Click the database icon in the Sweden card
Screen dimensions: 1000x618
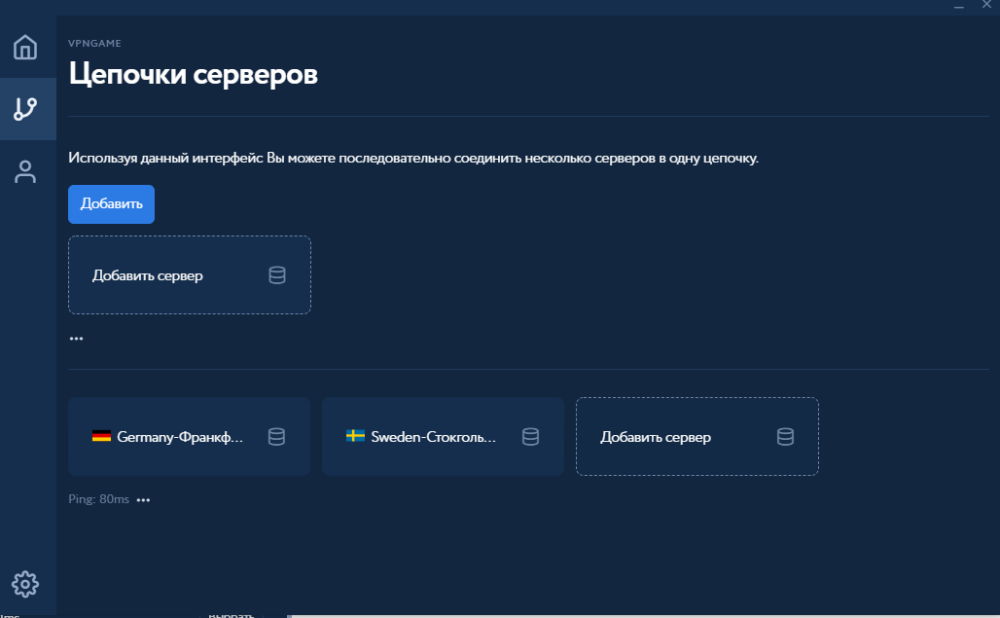pyautogui.click(x=531, y=437)
